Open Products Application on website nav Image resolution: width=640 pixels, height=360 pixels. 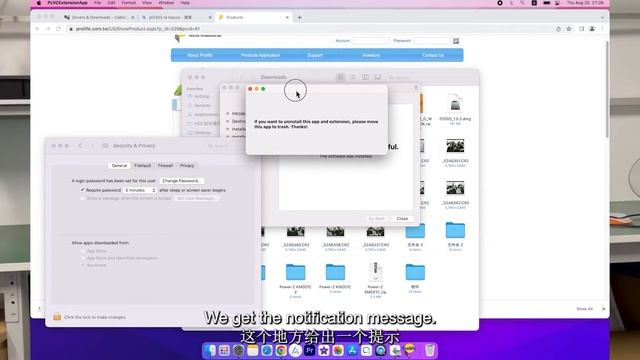click(x=260, y=55)
